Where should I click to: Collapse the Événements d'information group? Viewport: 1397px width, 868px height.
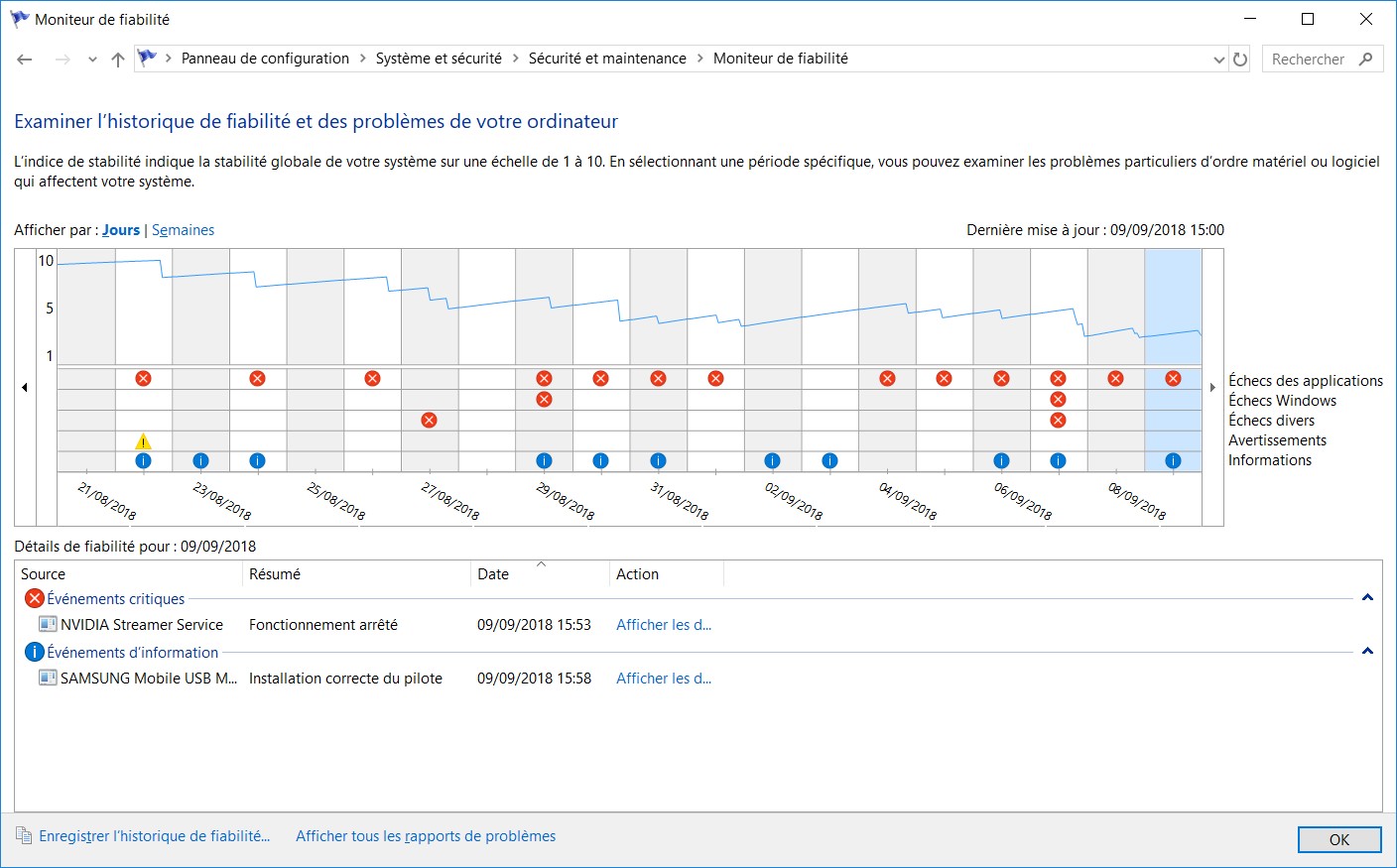[x=1367, y=652]
